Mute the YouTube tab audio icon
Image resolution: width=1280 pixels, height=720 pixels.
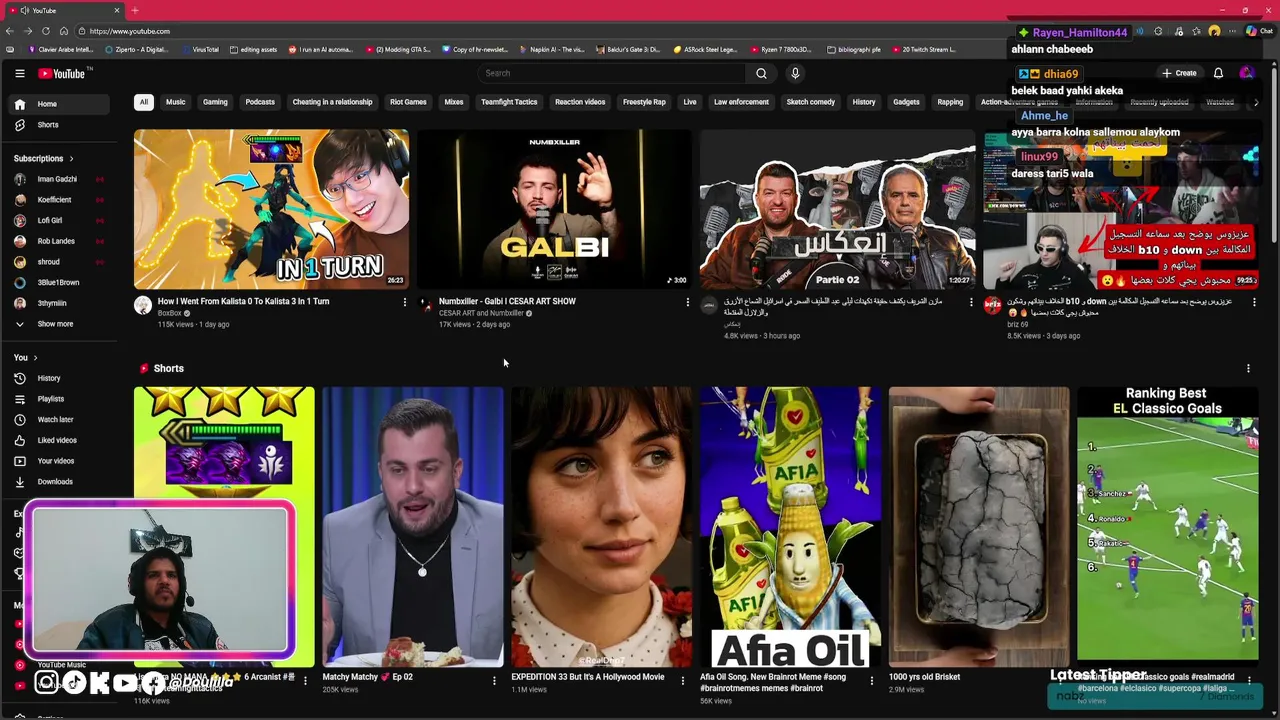point(24,10)
